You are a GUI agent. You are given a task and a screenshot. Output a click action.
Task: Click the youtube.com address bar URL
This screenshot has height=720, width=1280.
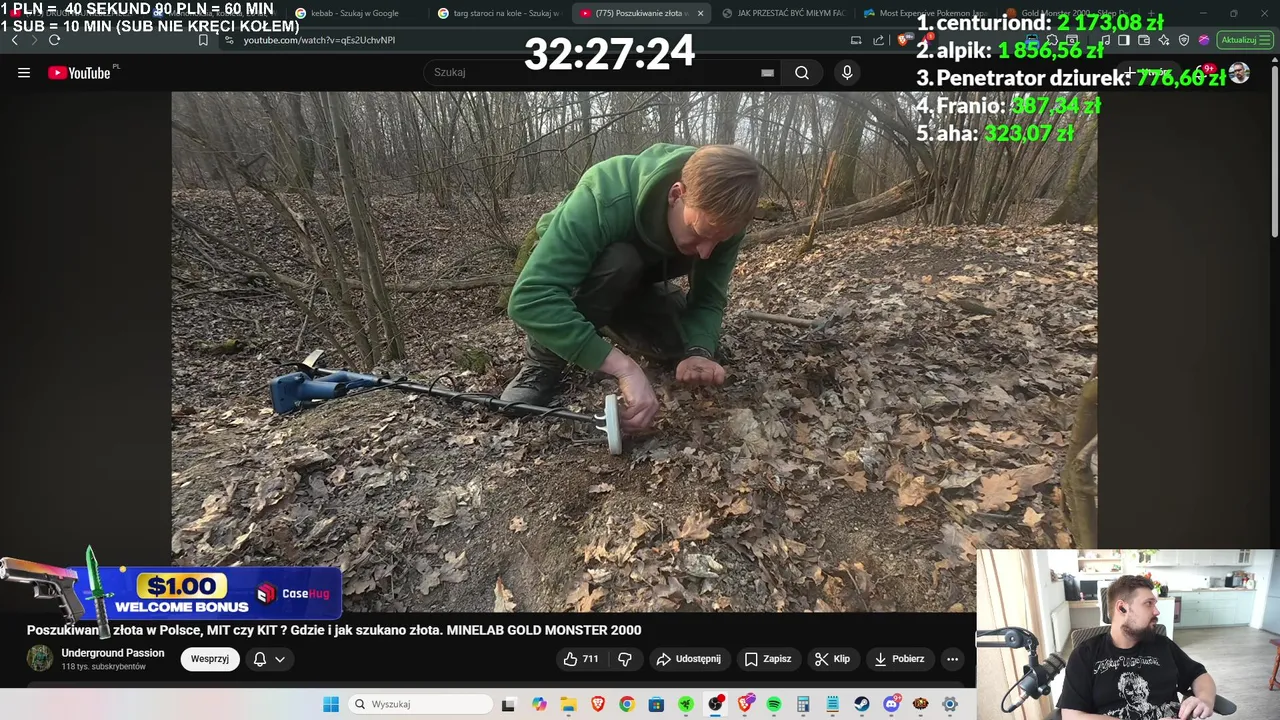tap(319, 40)
